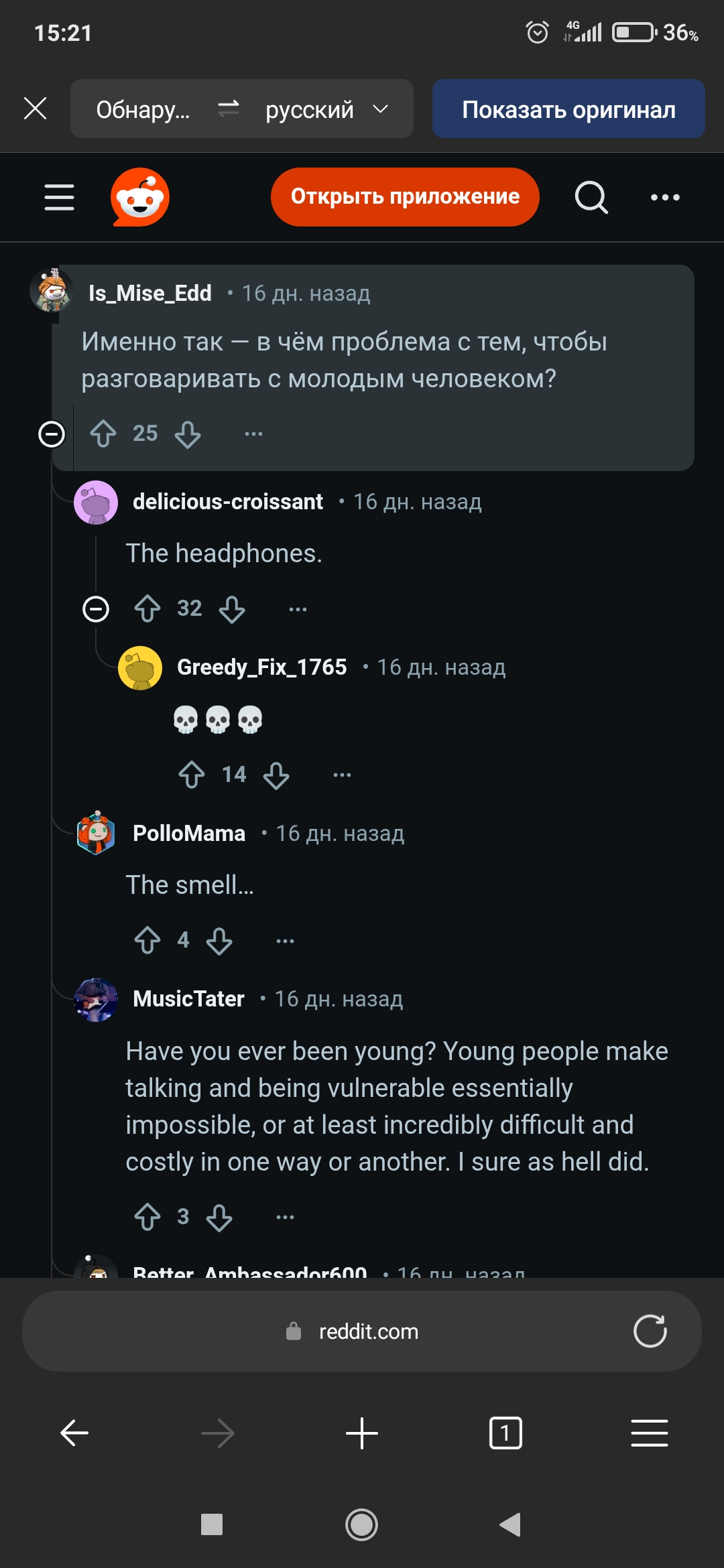Upvote Greedy_Fix_1765's skull comment
The image size is (724, 1568).
192,775
